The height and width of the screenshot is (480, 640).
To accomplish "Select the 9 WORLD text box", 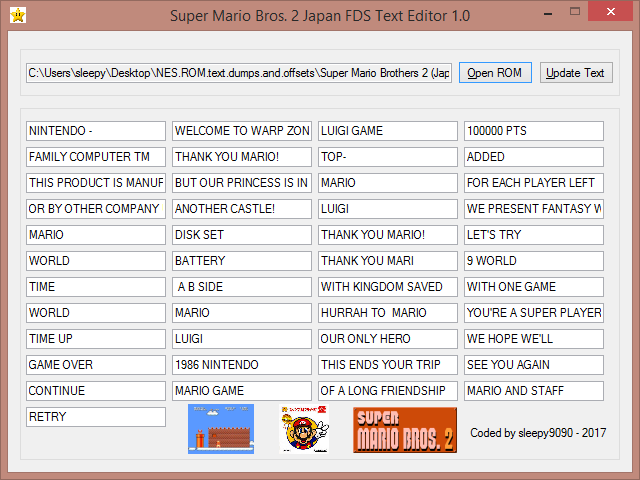I will click(x=534, y=261).
